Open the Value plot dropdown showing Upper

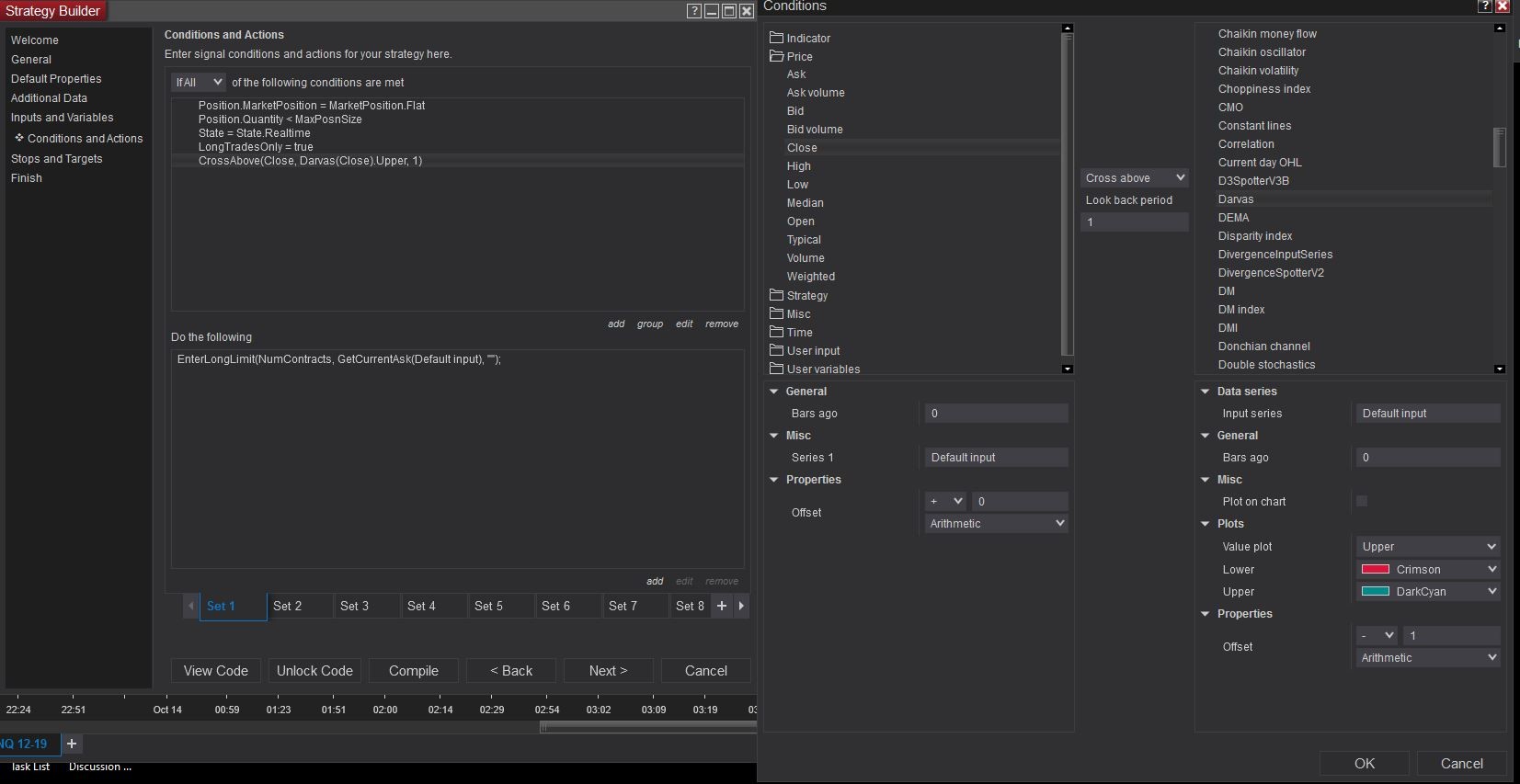point(1428,546)
